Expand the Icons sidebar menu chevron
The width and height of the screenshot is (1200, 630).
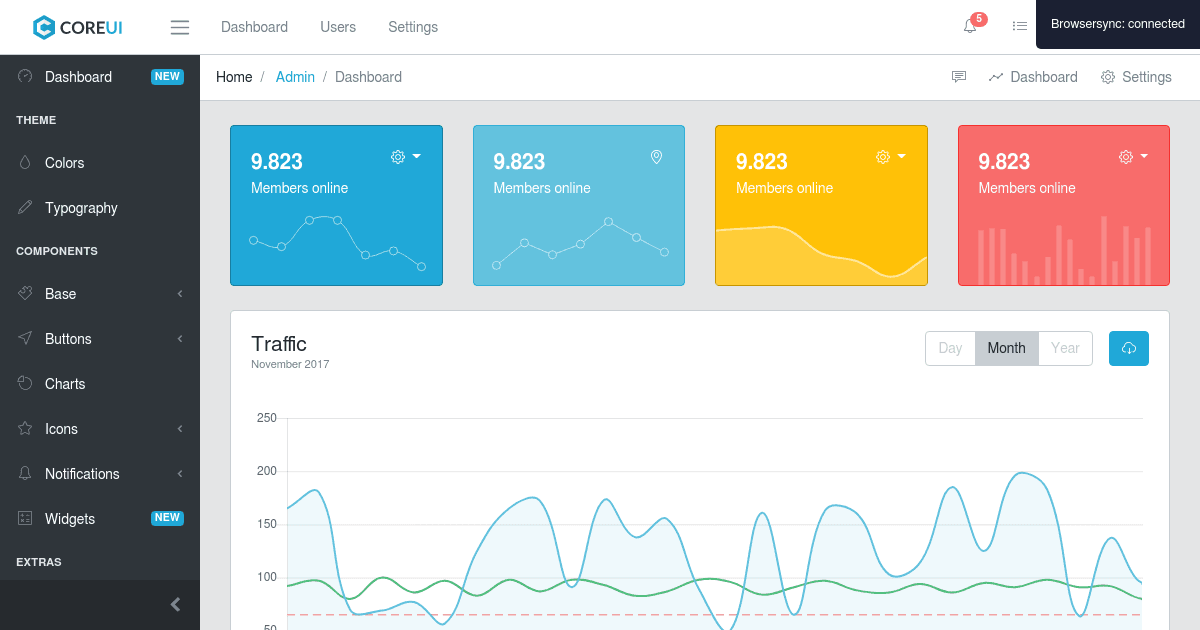180,429
